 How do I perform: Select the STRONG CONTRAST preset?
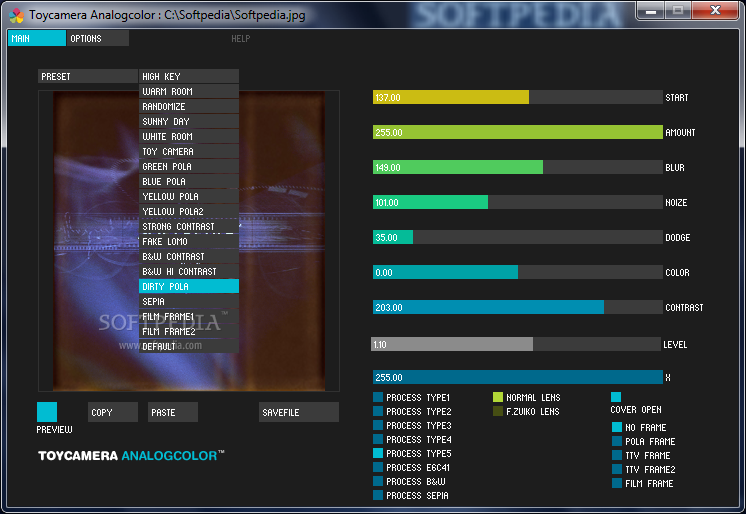coord(188,227)
